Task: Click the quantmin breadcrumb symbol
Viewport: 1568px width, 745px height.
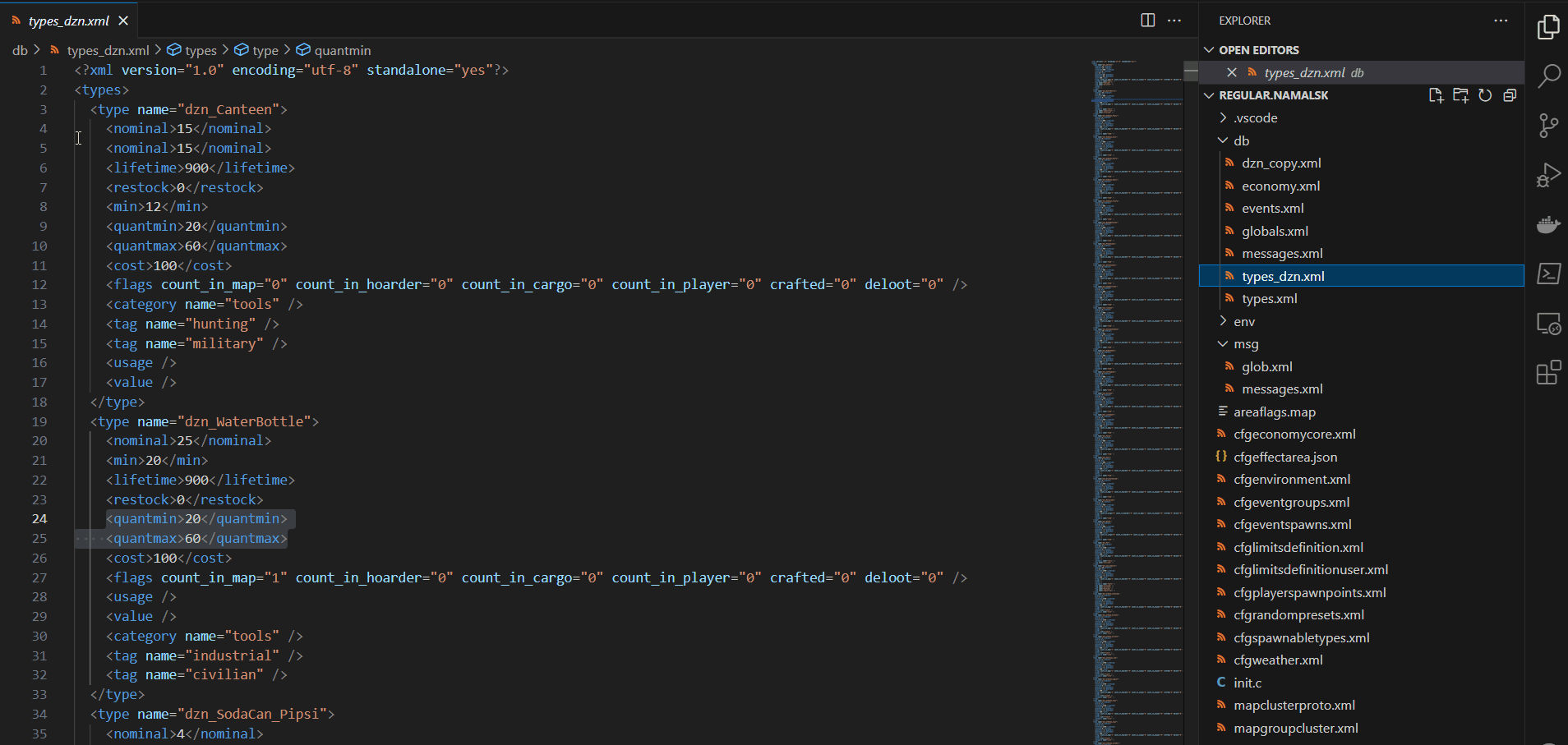Action: pyautogui.click(x=334, y=50)
